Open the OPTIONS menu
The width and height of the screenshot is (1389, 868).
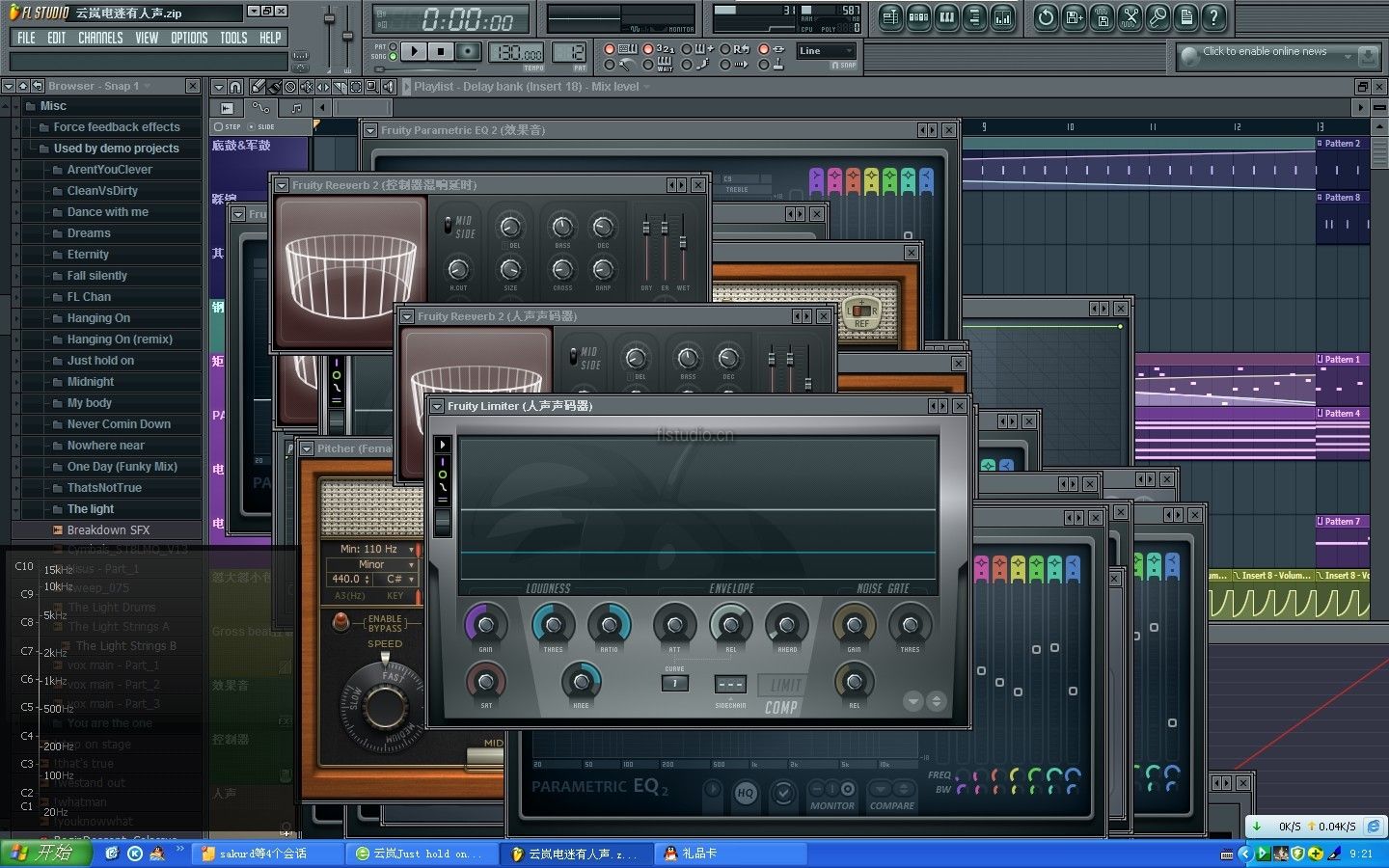coord(189,38)
